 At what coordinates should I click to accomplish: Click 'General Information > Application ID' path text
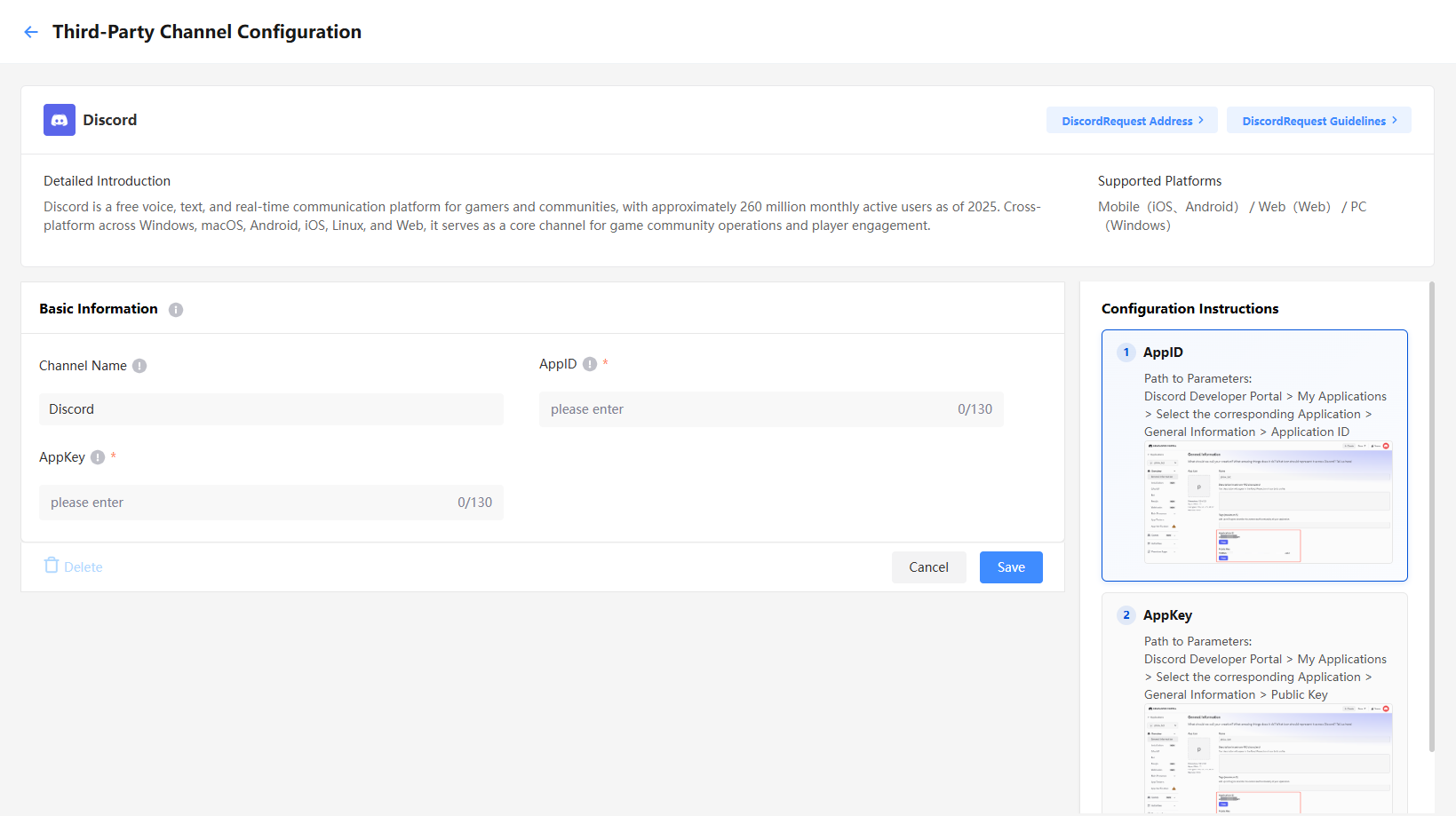(x=1246, y=432)
